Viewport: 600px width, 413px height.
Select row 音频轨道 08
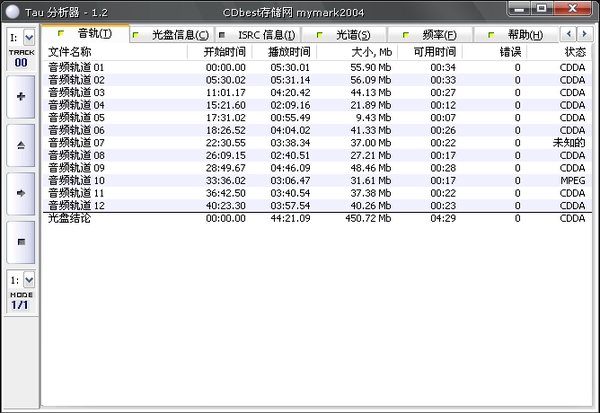pyautogui.click(x=317, y=155)
